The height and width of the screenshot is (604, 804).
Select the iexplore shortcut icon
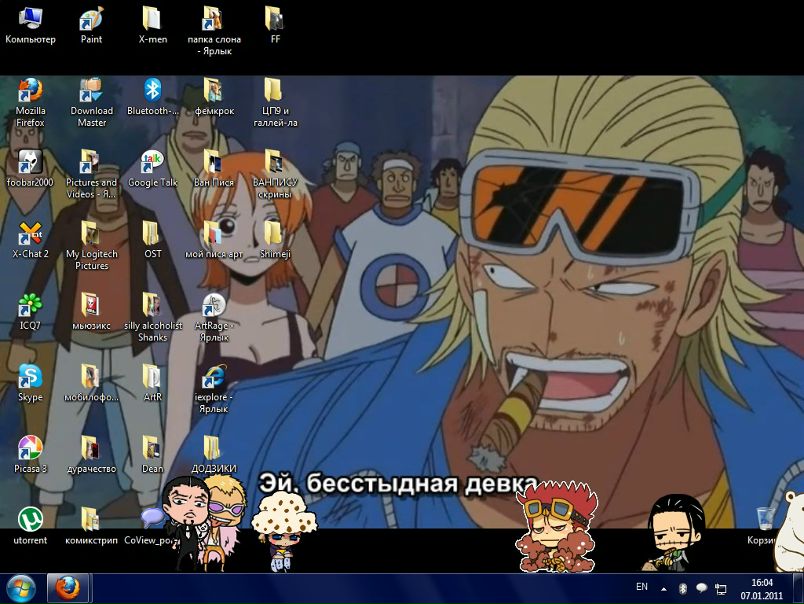point(212,378)
